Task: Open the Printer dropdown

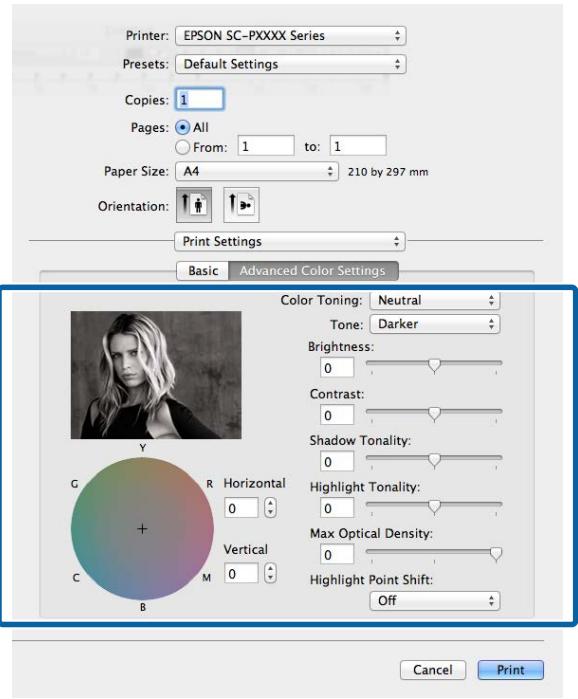Action: [x=291, y=36]
